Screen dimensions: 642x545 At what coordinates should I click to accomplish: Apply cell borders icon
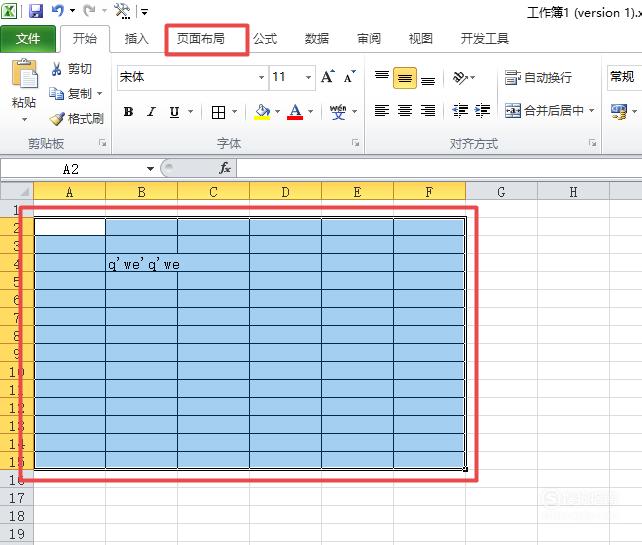(218, 112)
